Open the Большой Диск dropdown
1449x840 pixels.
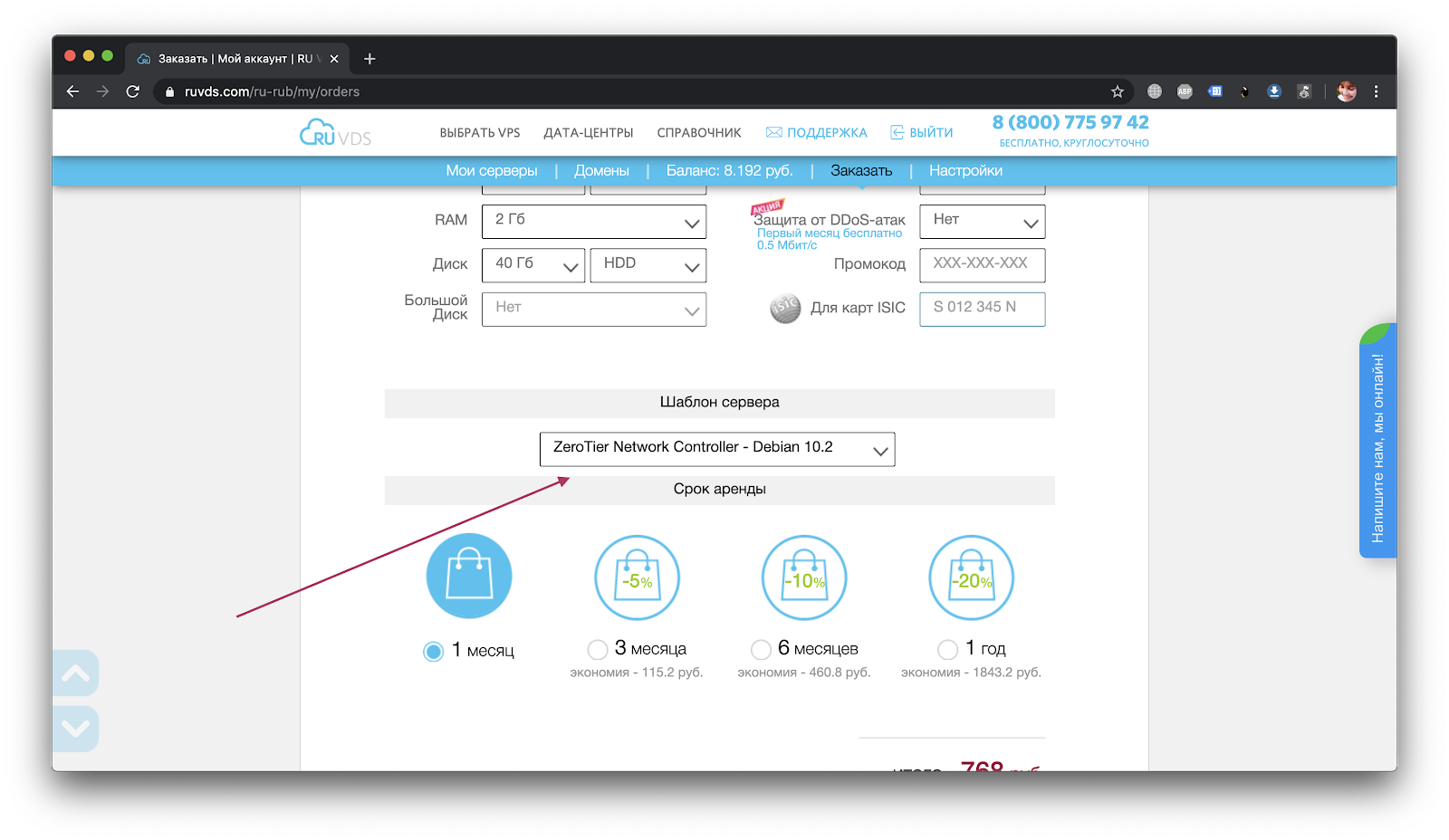pyautogui.click(x=594, y=310)
